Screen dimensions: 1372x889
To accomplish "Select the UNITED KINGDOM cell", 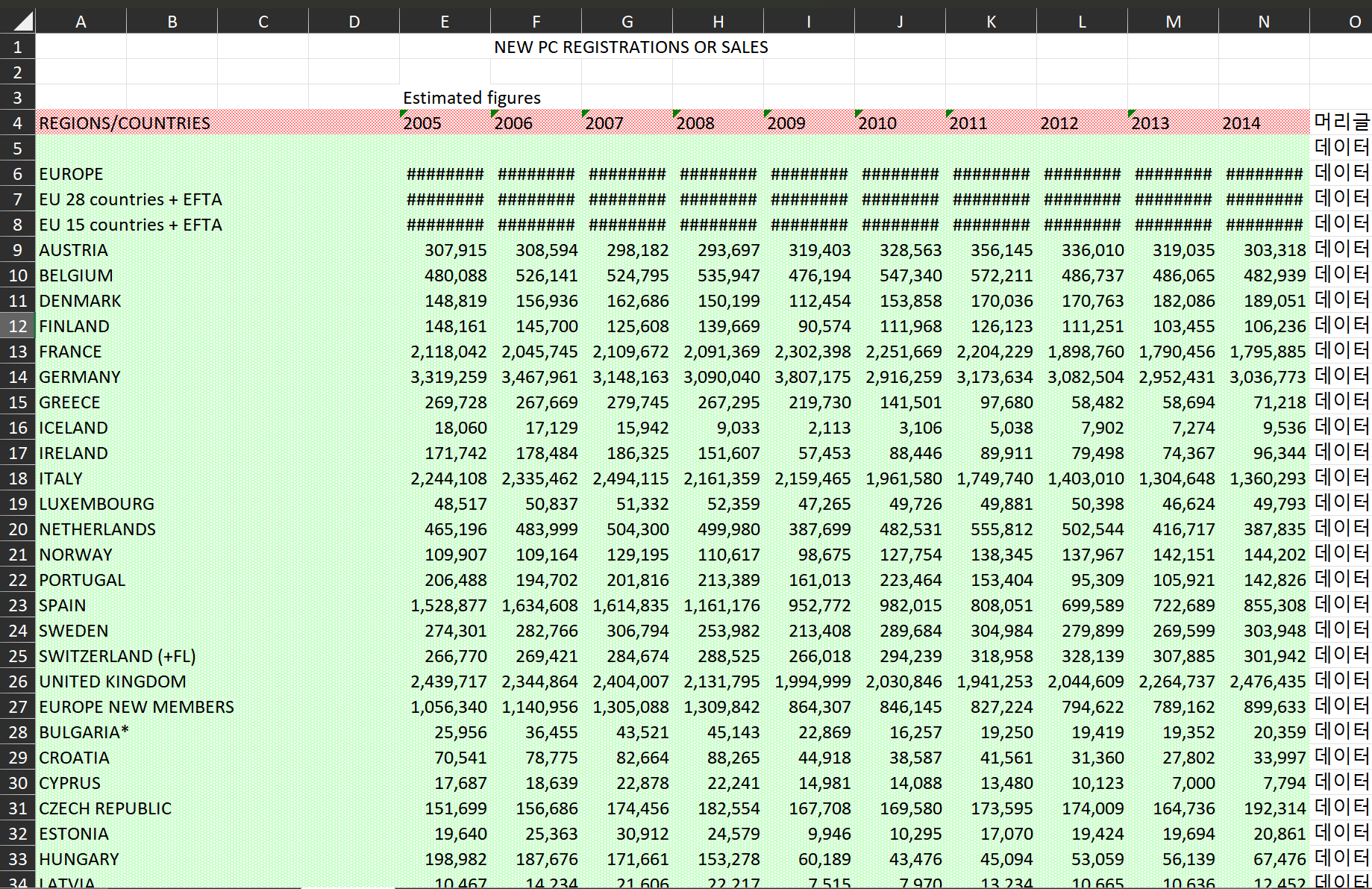I will tap(113, 681).
